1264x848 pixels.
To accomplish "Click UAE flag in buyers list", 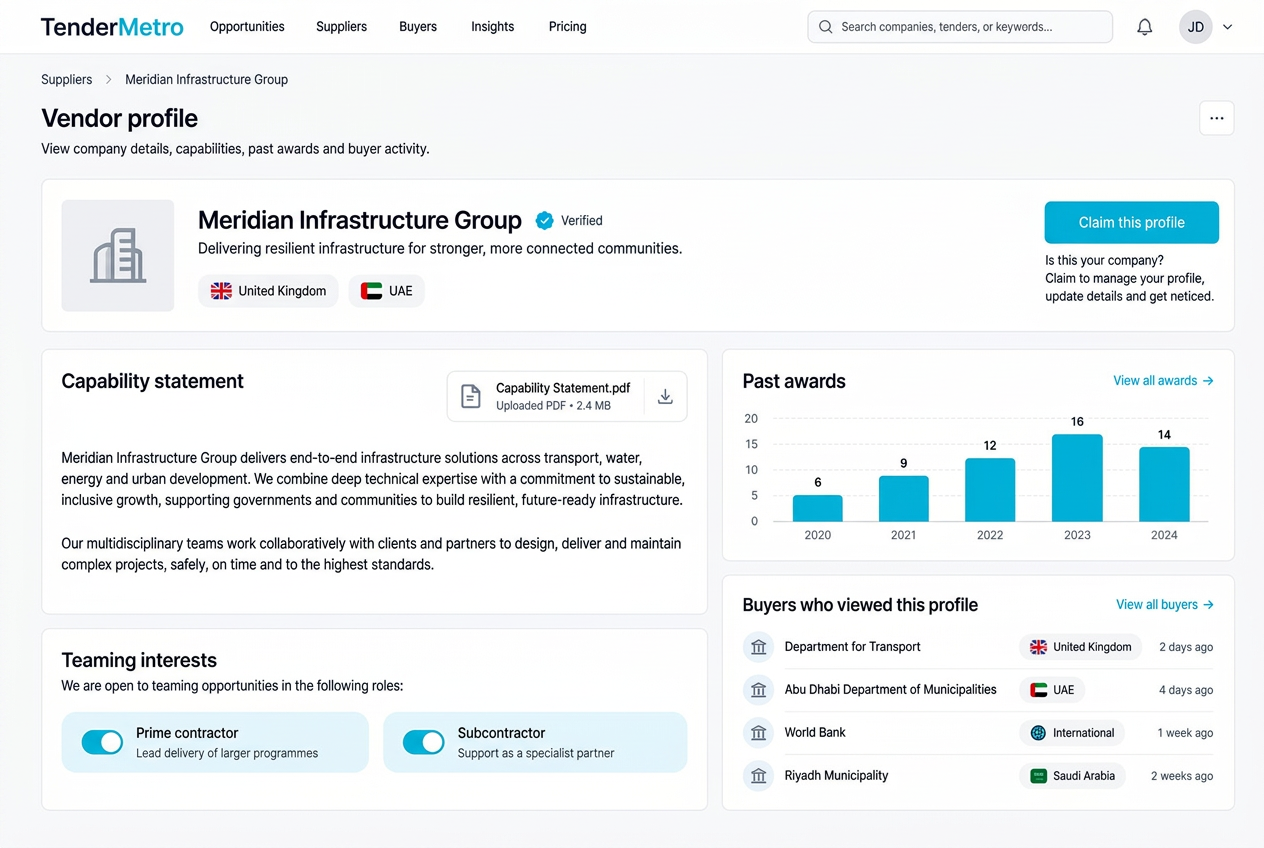I will (1039, 690).
